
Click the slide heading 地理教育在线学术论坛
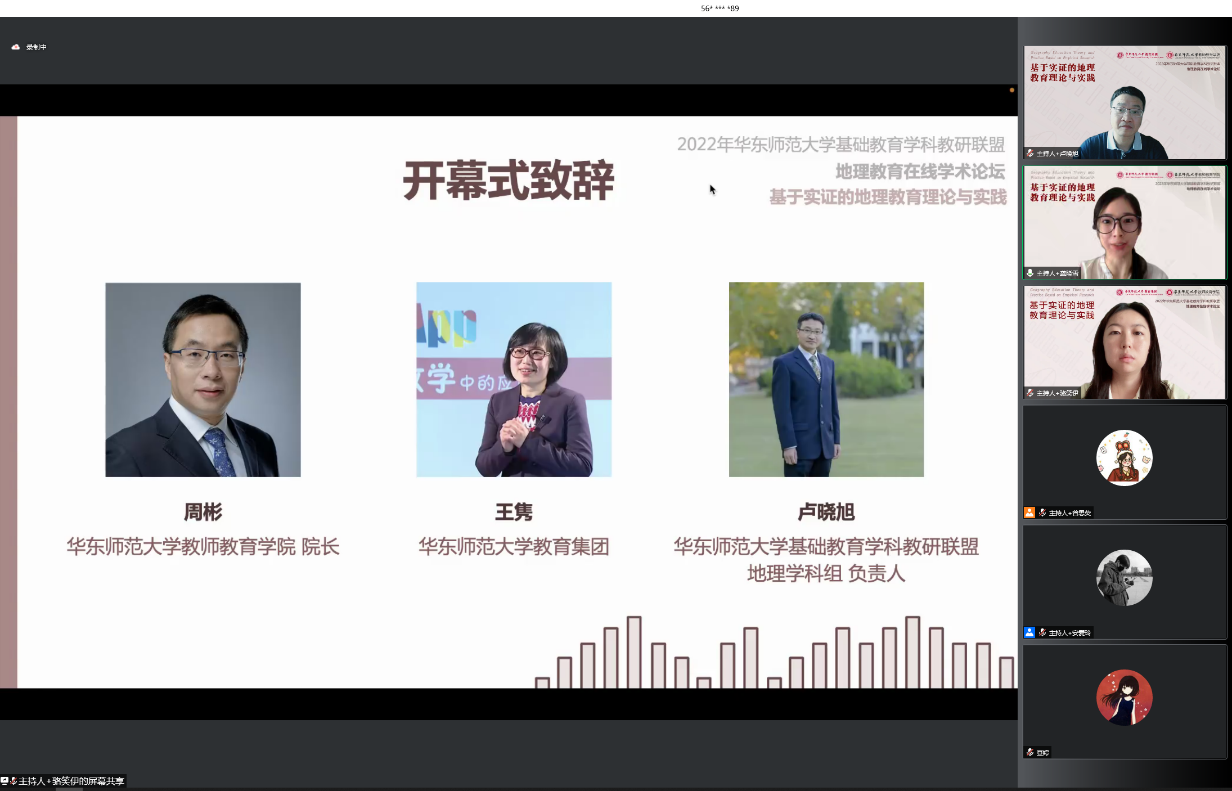pyautogui.click(x=920, y=171)
